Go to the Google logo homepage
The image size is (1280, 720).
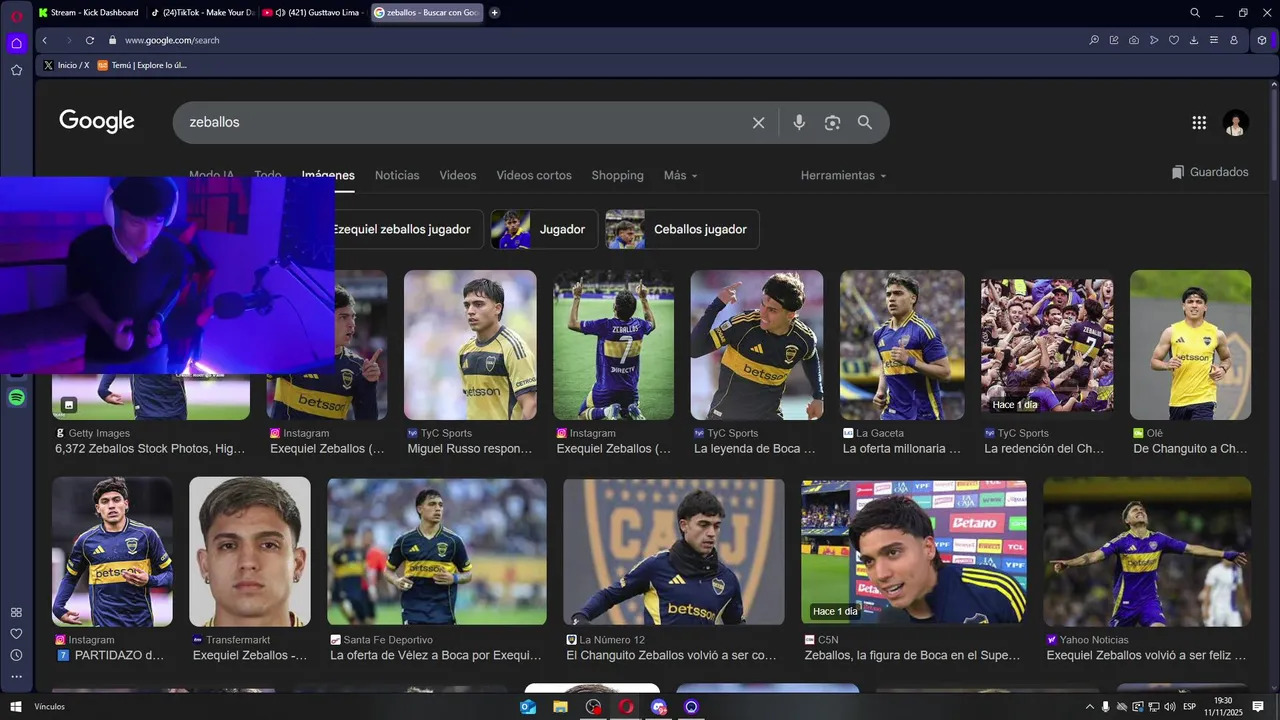click(97, 121)
